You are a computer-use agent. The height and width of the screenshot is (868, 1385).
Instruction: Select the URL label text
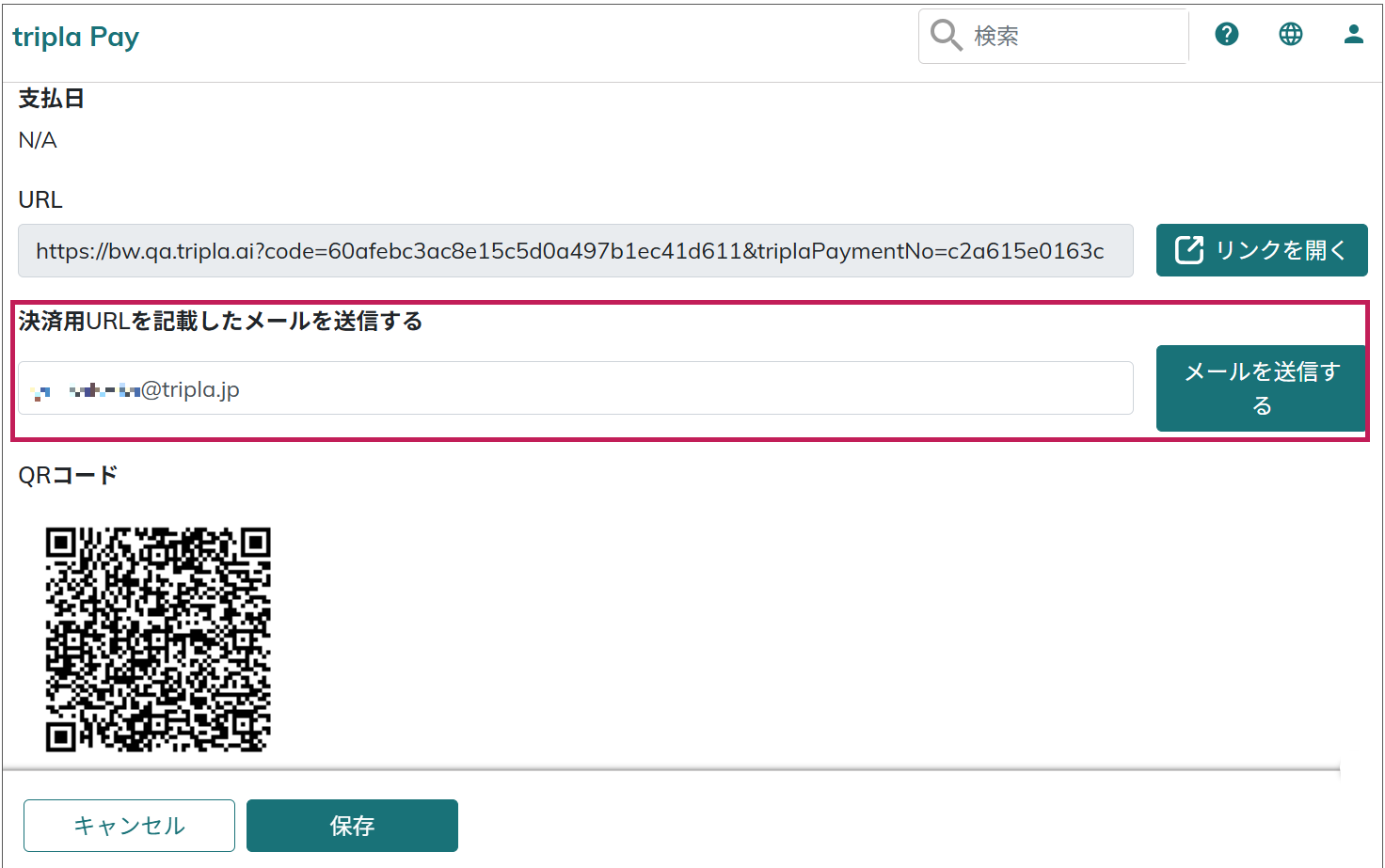tap(40, 200)
